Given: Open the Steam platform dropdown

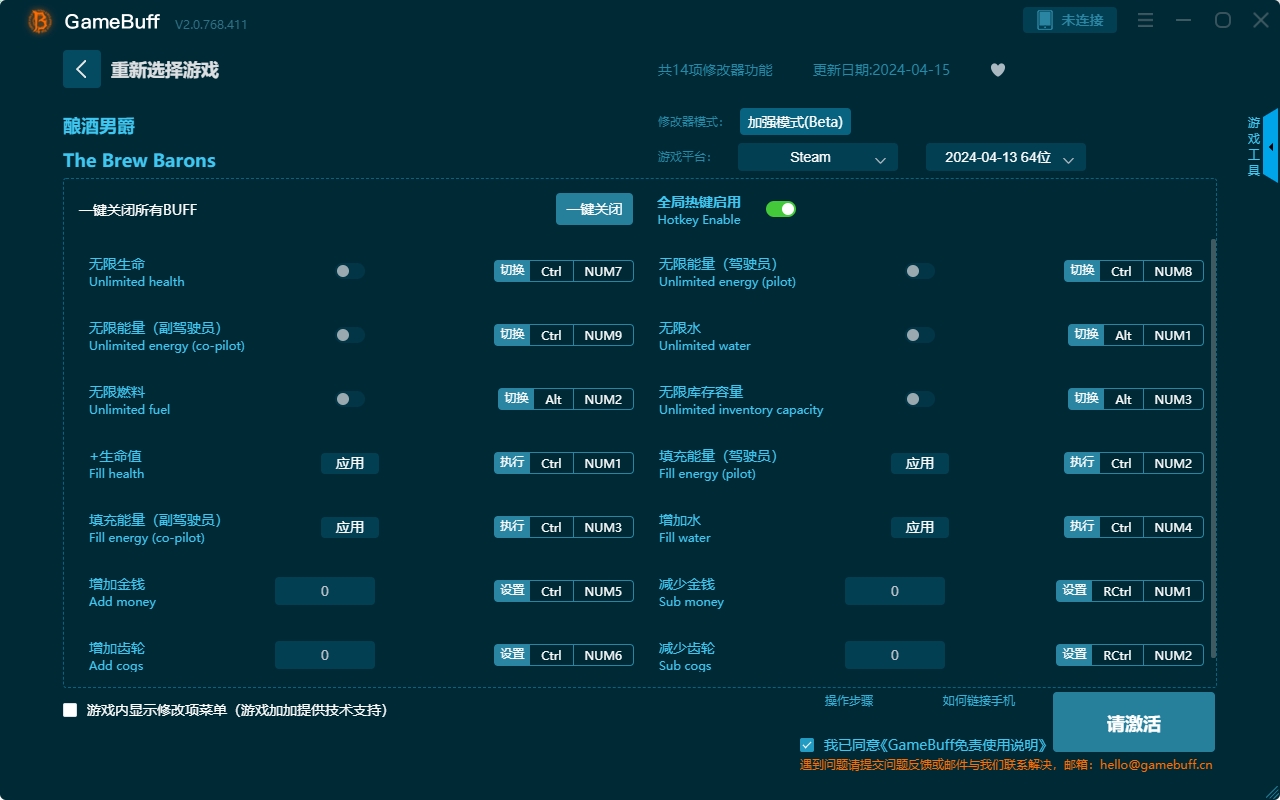Looking at the screenshot, I should coord(818,157).
